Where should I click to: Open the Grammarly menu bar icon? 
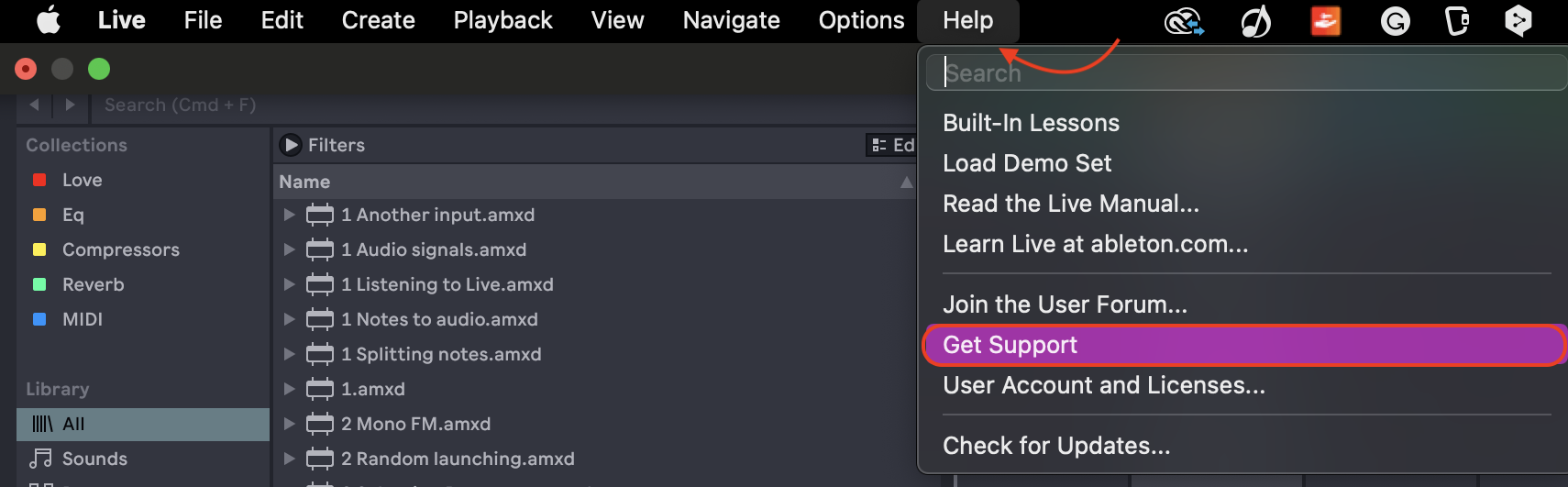(x=1395, y=20)
